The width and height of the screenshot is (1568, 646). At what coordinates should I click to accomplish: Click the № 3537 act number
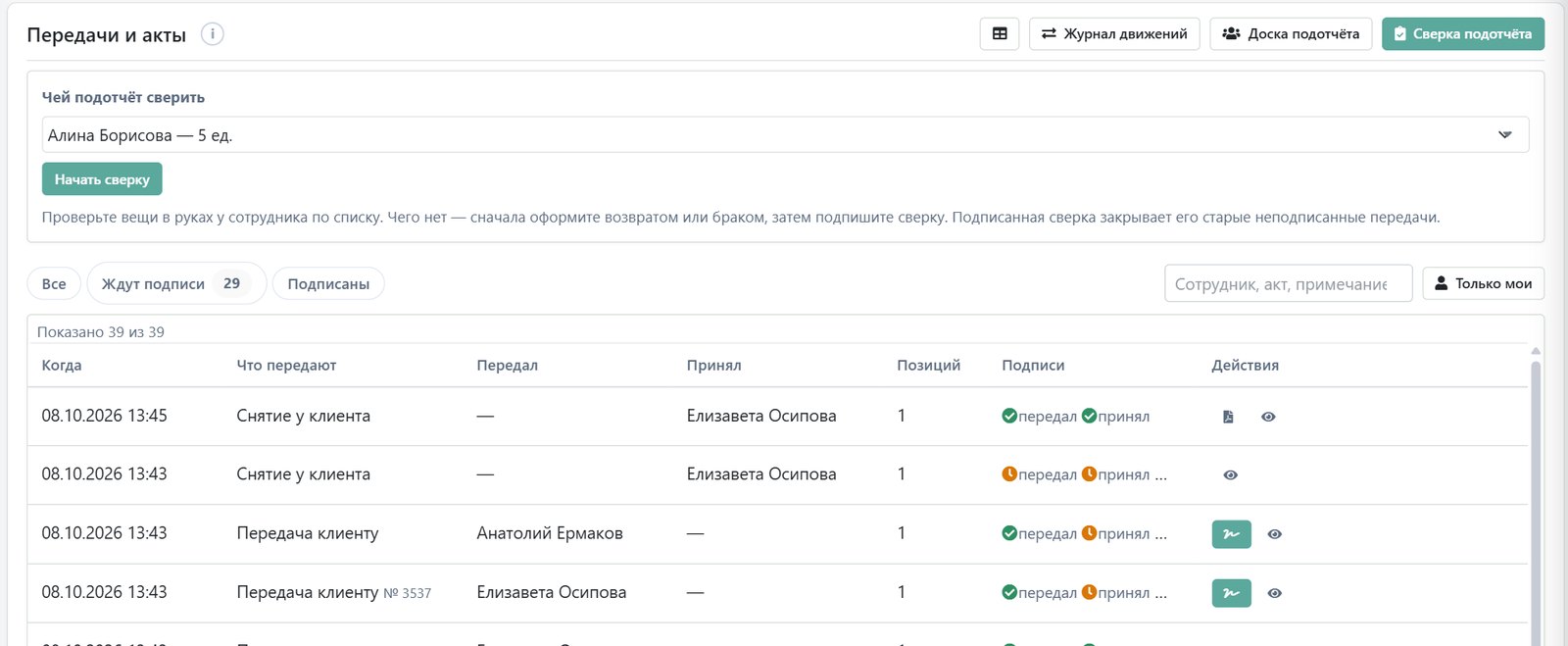click(x=407, y=593)
